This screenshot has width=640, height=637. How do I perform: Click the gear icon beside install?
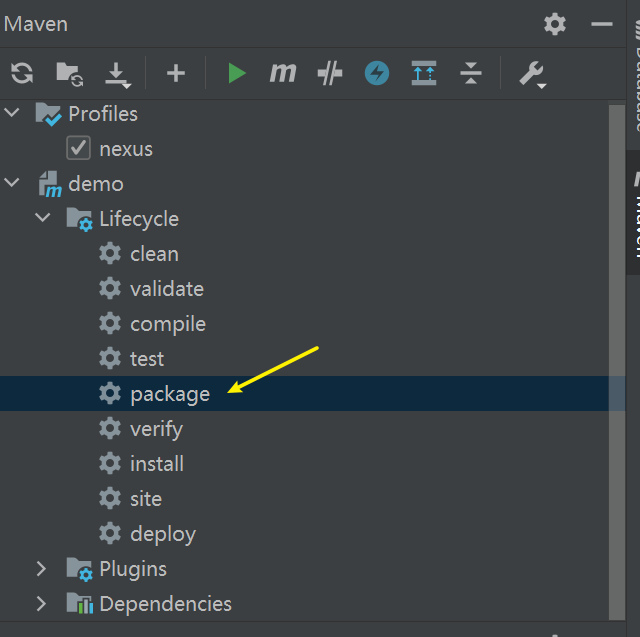pos(110,464)
